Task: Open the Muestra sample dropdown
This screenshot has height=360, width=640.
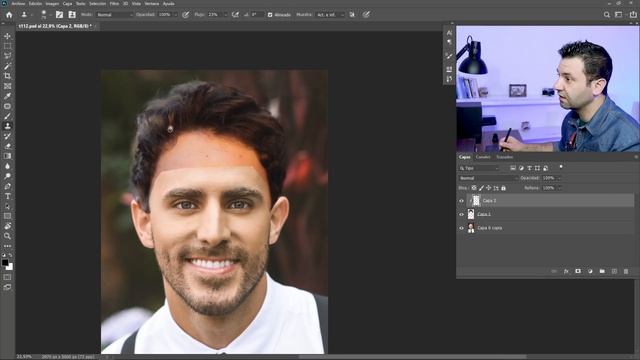Action: [330, 15]
